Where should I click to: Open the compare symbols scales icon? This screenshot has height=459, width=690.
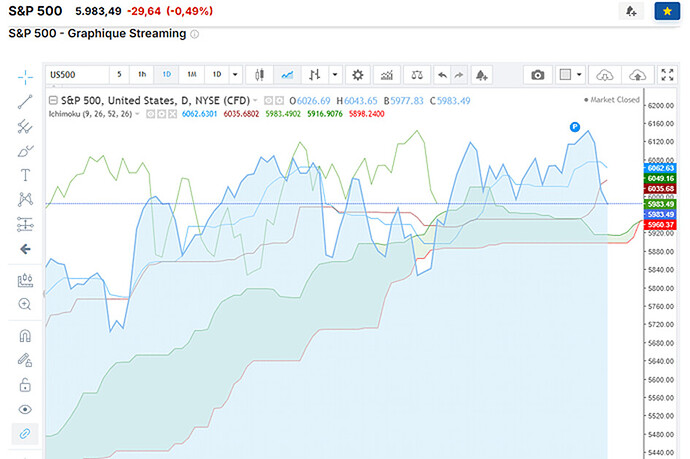pyautogui.click(x=417, y=75)
